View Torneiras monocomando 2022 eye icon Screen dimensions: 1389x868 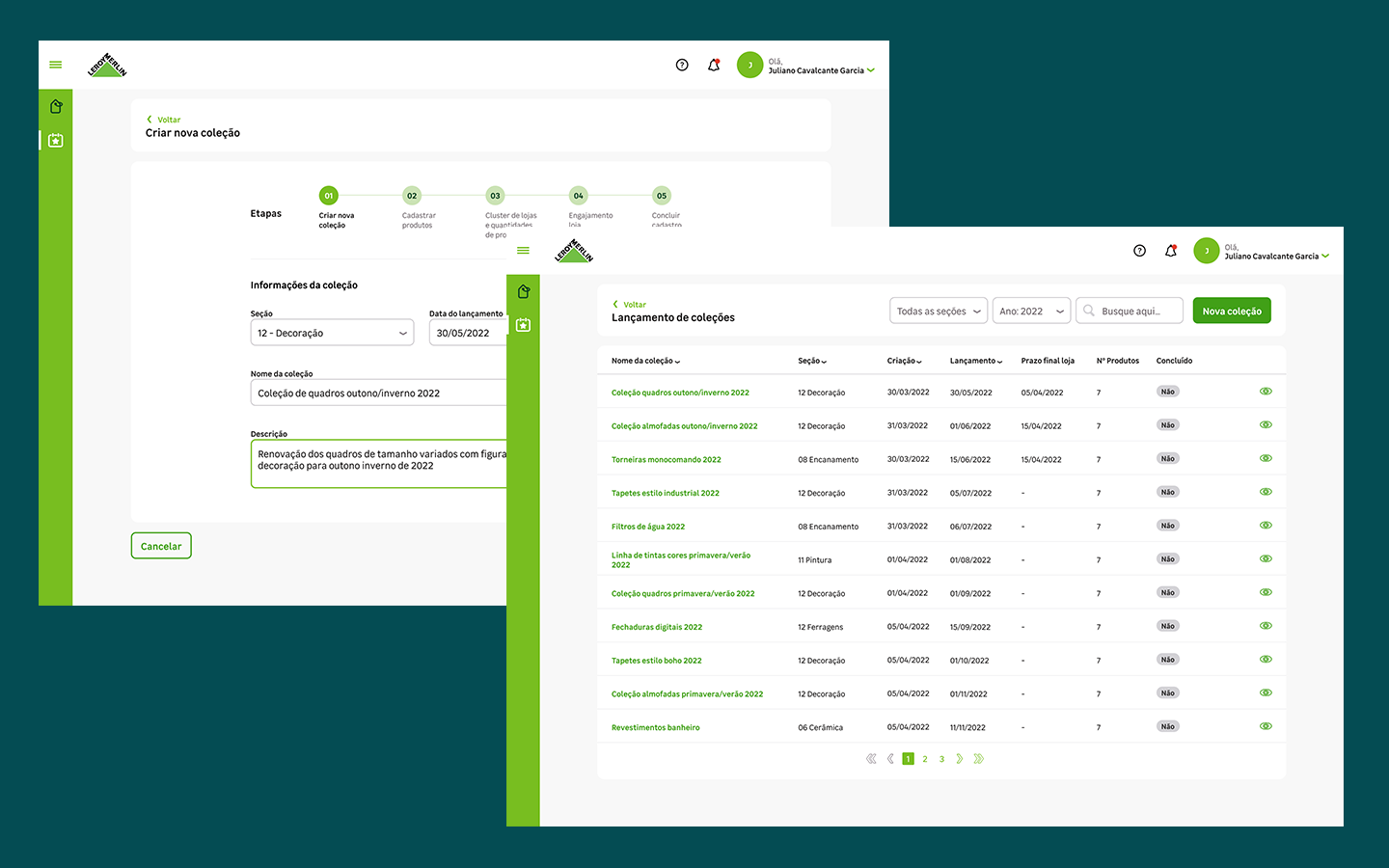tap(1266, 458)
